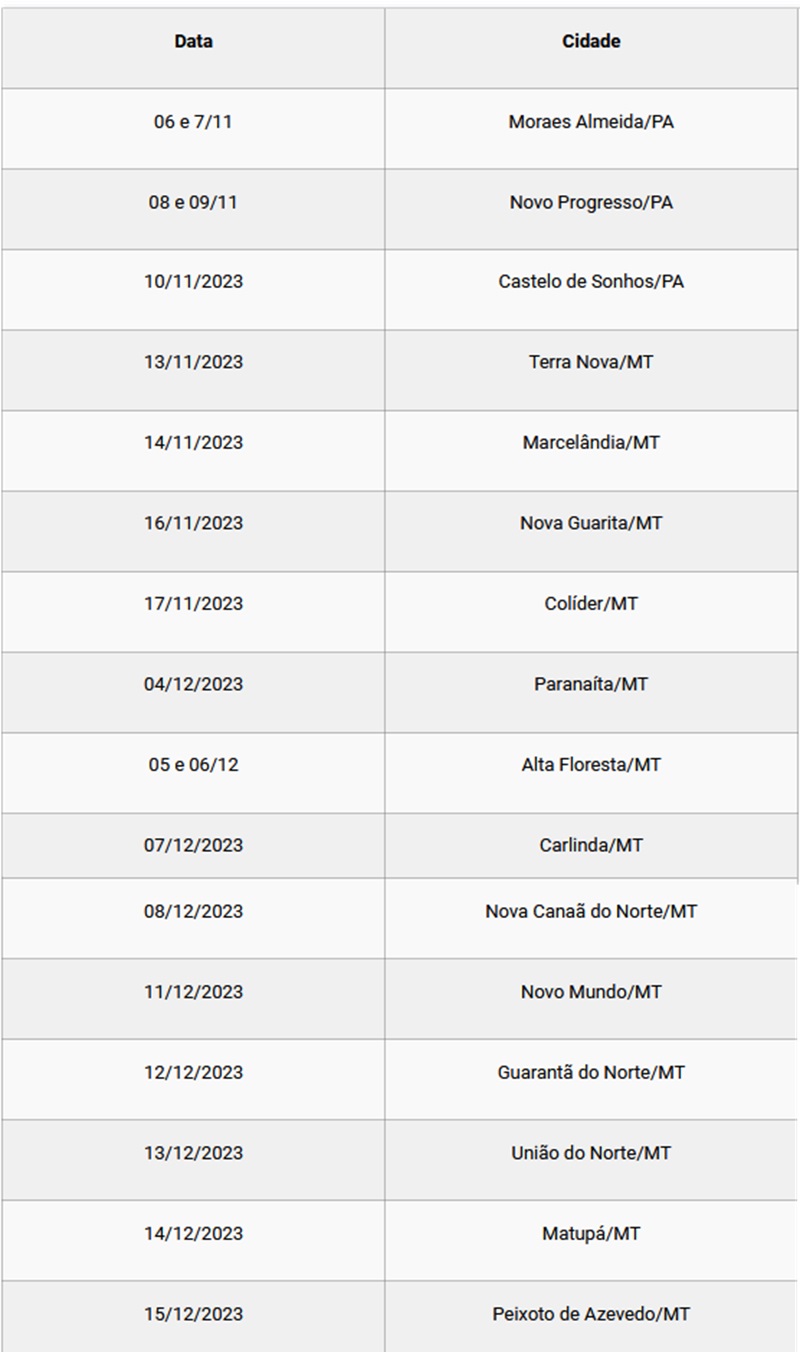This screenshot has width=800, height=1352.
Task: Select the Peixoto de Azevedo/MT cell
Action: [x=591, y=1315]
